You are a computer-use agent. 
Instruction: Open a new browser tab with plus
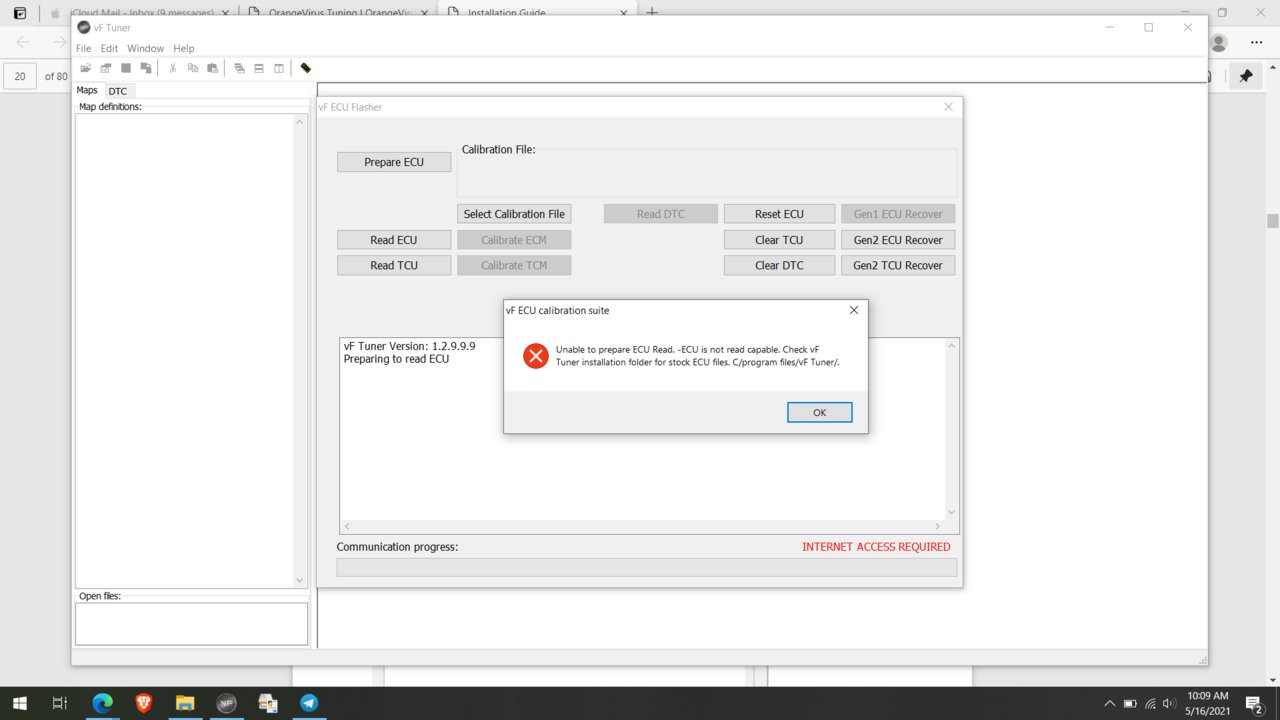652,12
